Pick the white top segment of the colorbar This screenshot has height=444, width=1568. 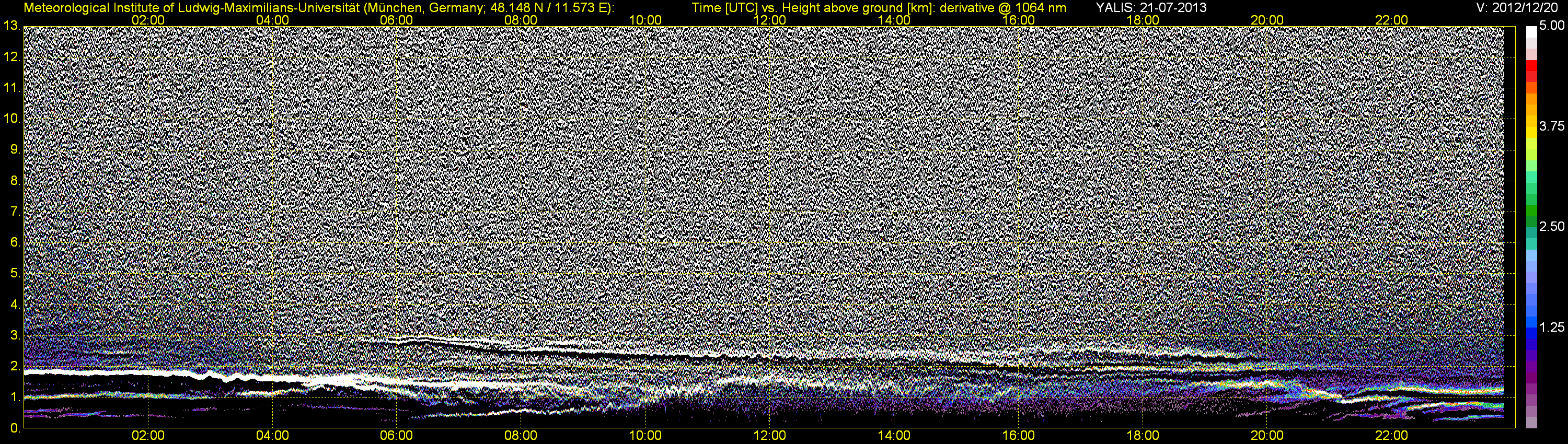(x=1531, y=32)
